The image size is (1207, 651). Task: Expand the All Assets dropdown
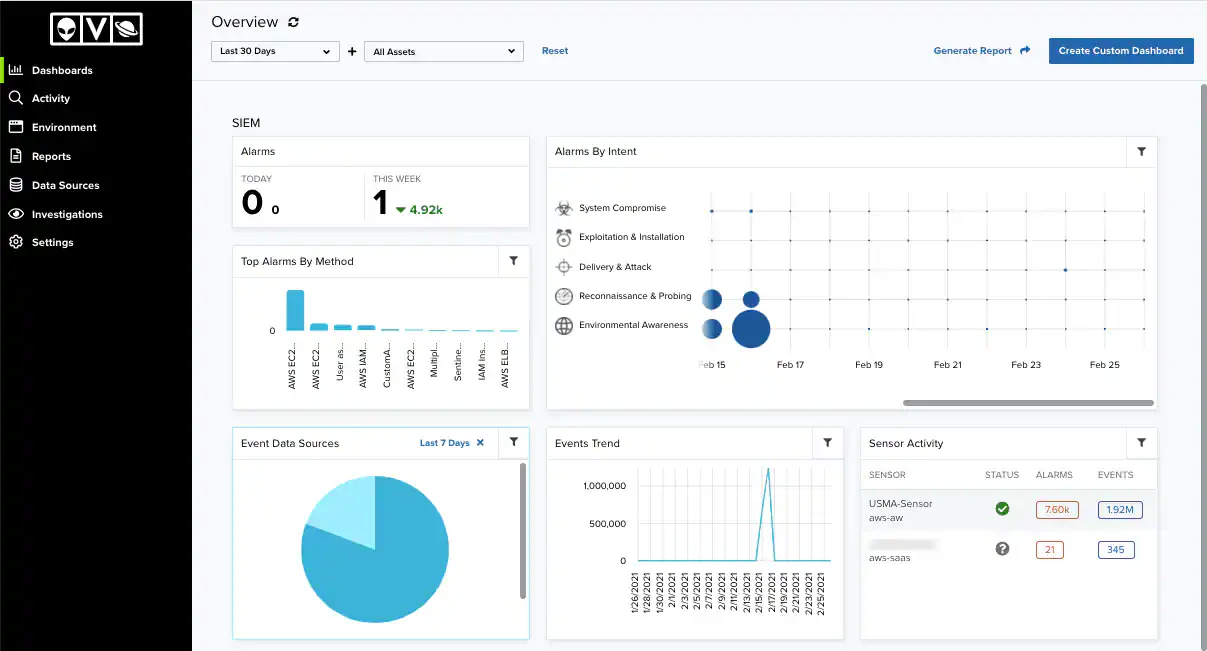(x=443, y=51)
